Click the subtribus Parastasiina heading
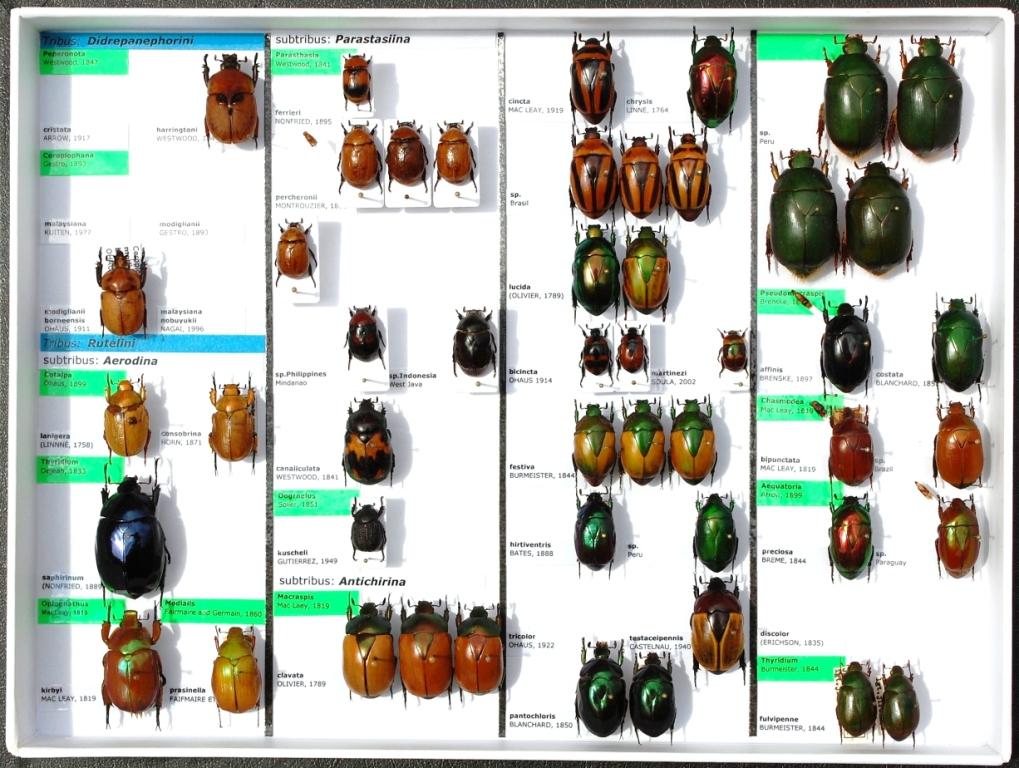 click(343, 40)
